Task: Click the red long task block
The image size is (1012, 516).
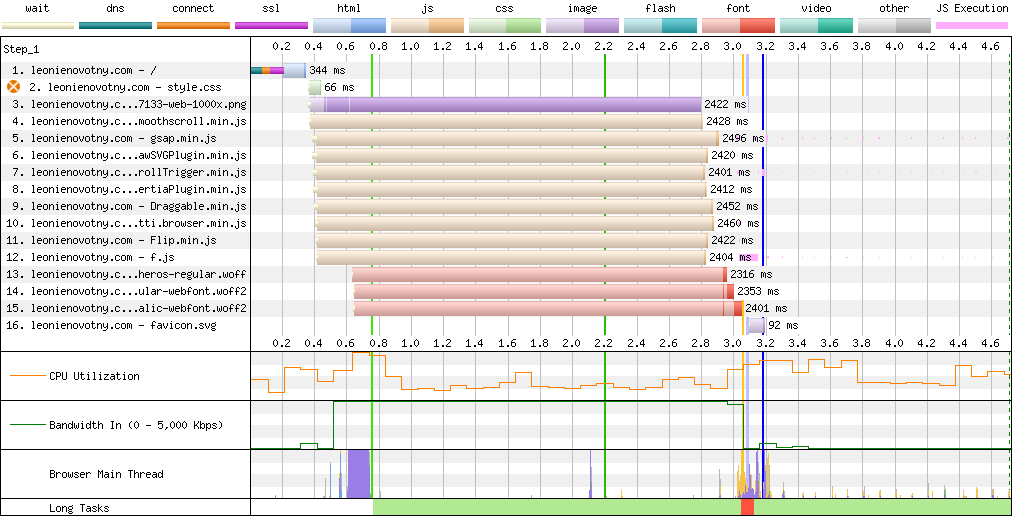Action: (x=747, y=507)
